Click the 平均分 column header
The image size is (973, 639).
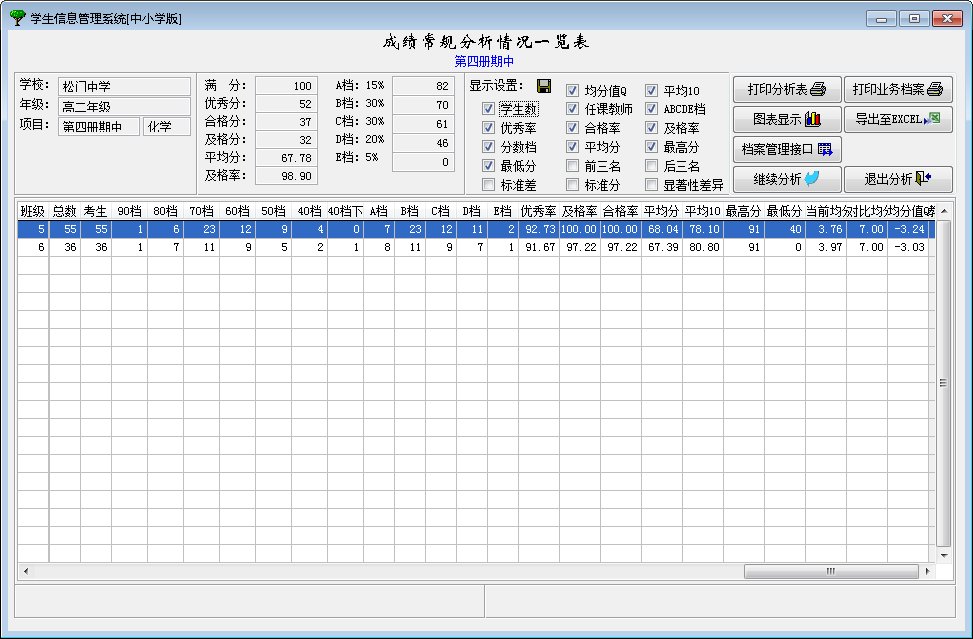[x=661, y=211]
